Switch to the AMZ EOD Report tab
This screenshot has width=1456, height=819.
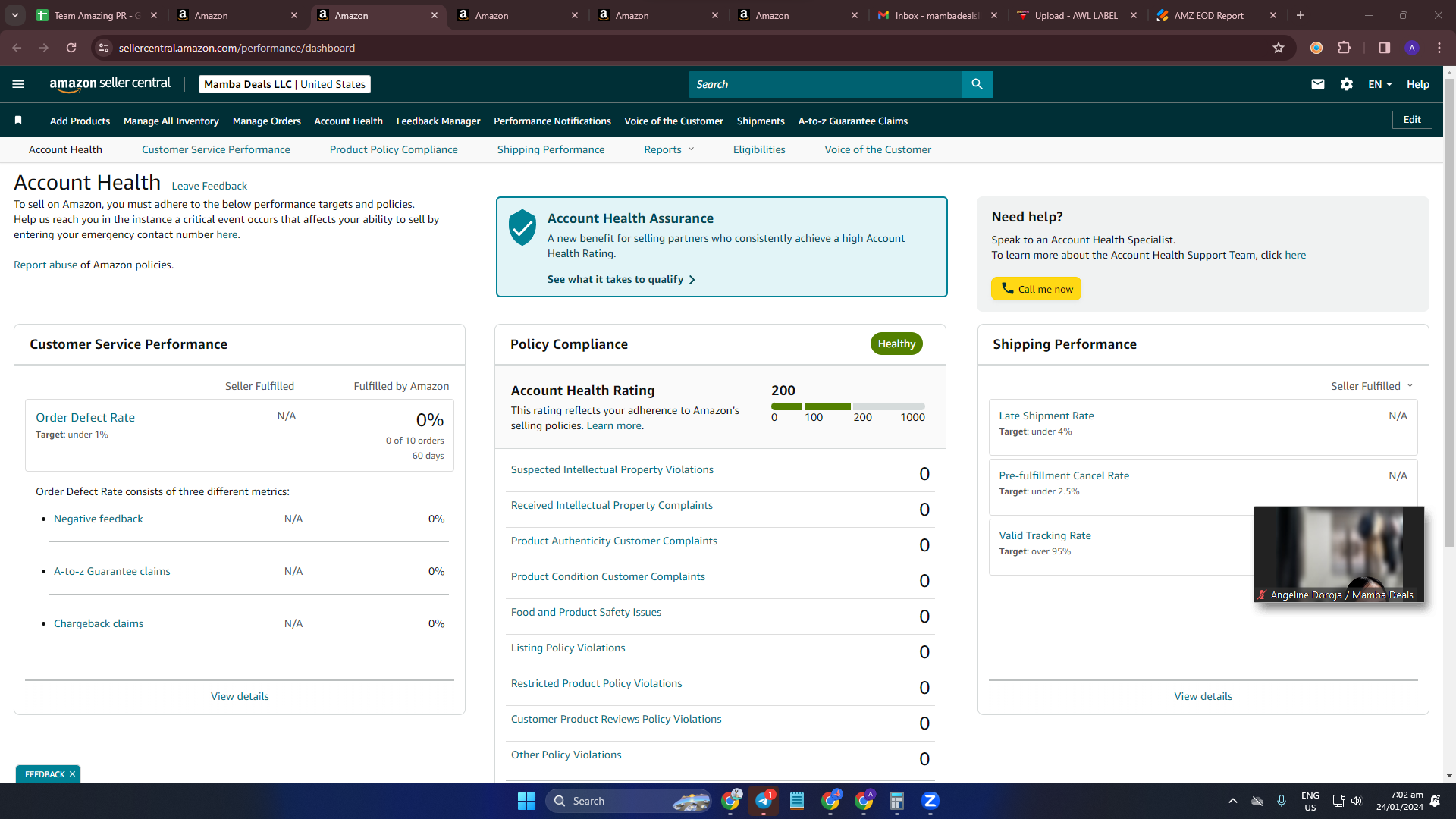pyautogui.click(x=1216, y=15)
